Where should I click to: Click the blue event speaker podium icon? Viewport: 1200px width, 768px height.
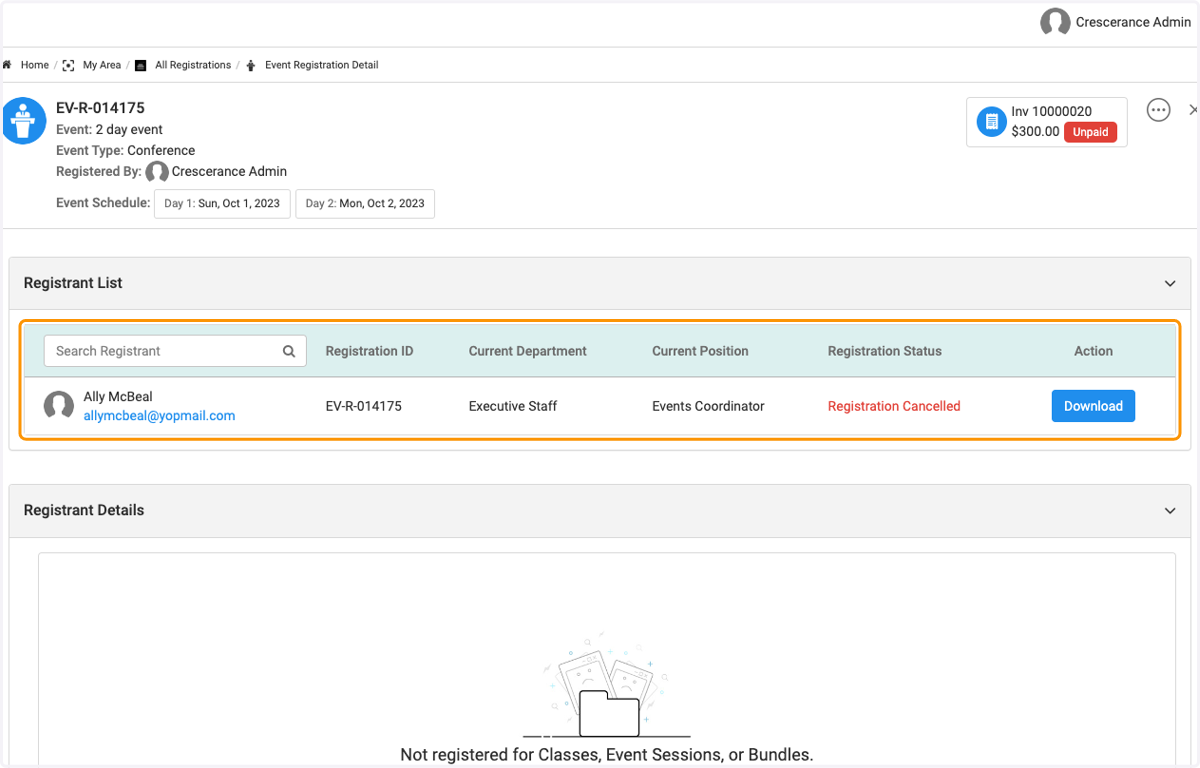pos(23,120)
